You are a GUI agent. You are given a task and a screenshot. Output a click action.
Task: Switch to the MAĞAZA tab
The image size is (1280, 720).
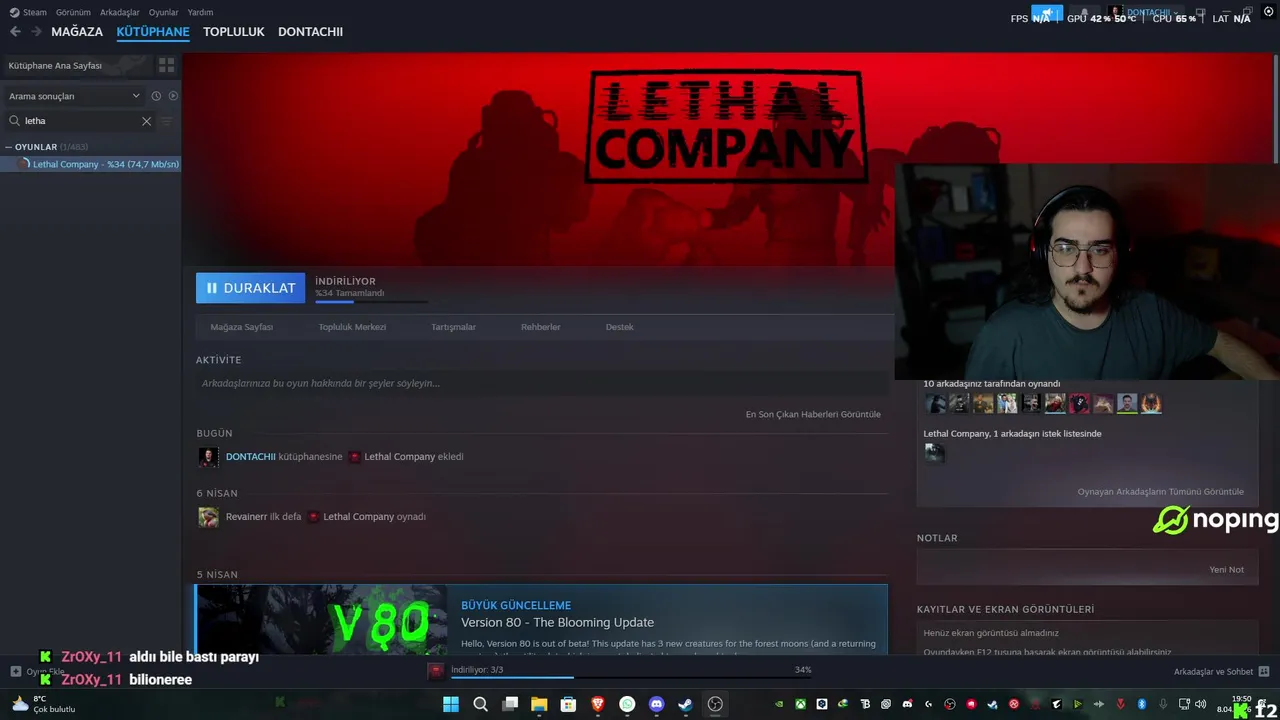coord(77,32)
